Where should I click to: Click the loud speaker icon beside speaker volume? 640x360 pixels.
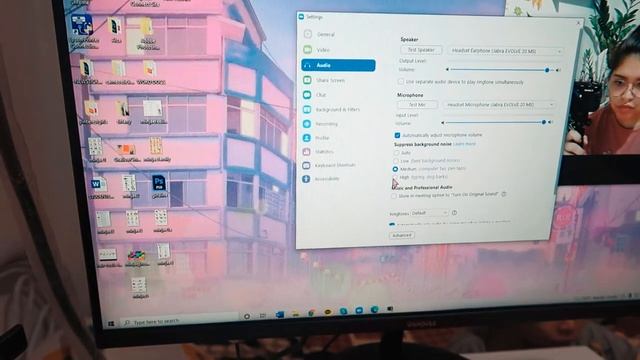pos(559,70)
